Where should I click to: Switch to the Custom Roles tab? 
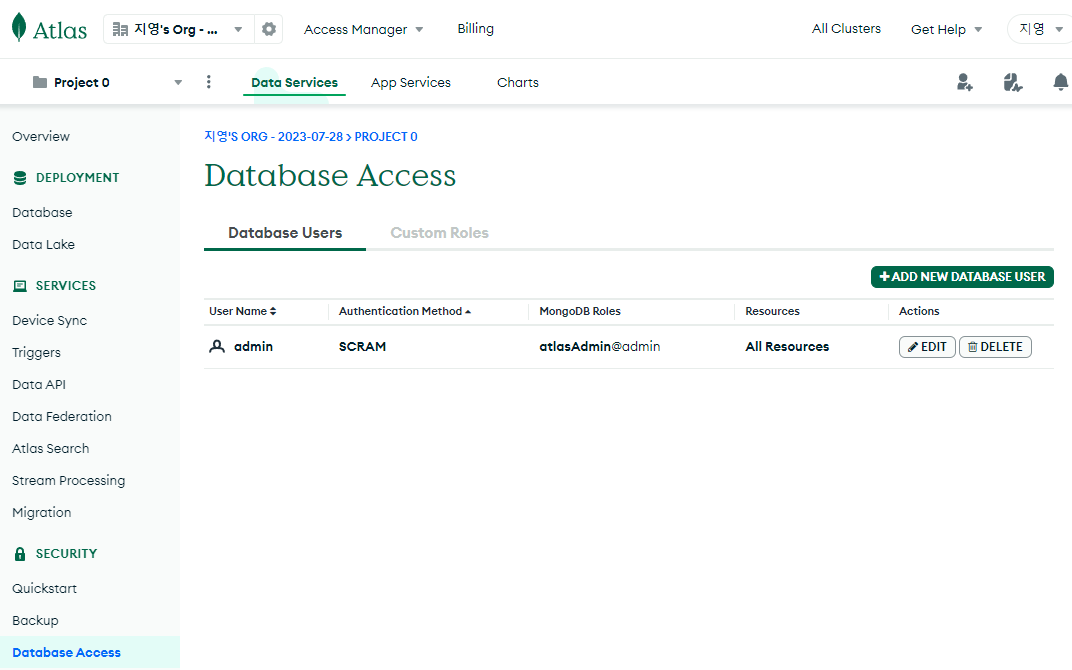pyautogui.click(x=439, y=233)
